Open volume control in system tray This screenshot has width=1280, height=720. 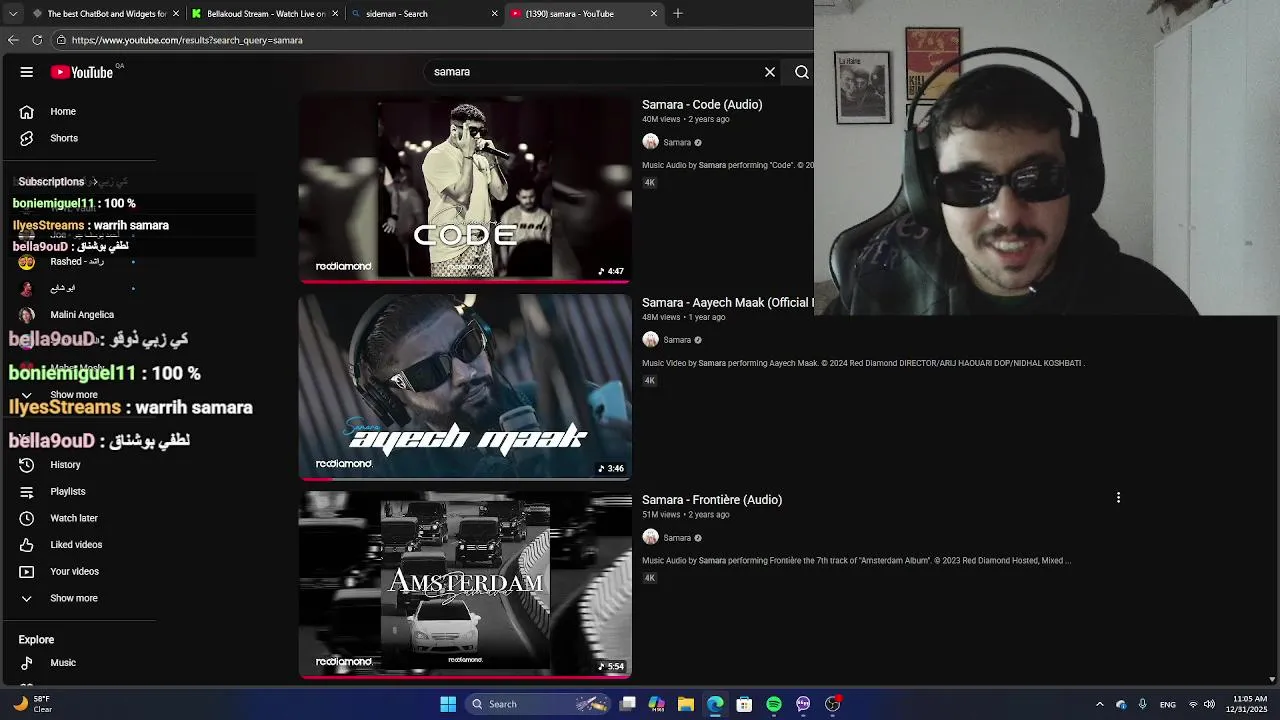click(x=1209, y=704)
